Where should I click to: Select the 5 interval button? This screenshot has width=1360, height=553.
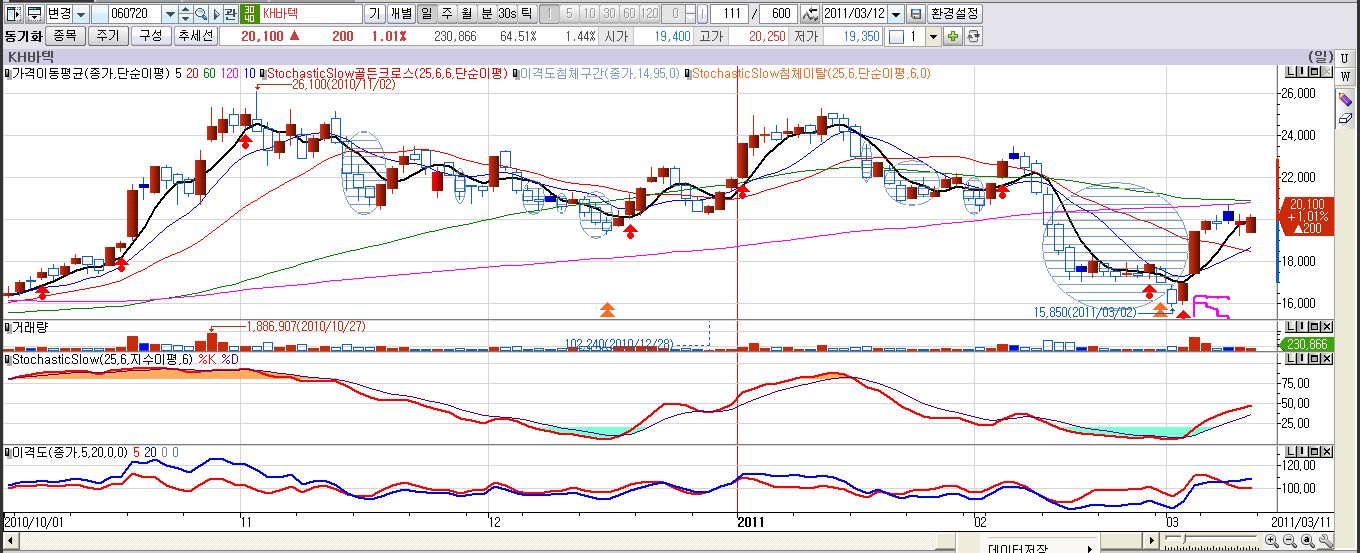[x=569, y=14]
